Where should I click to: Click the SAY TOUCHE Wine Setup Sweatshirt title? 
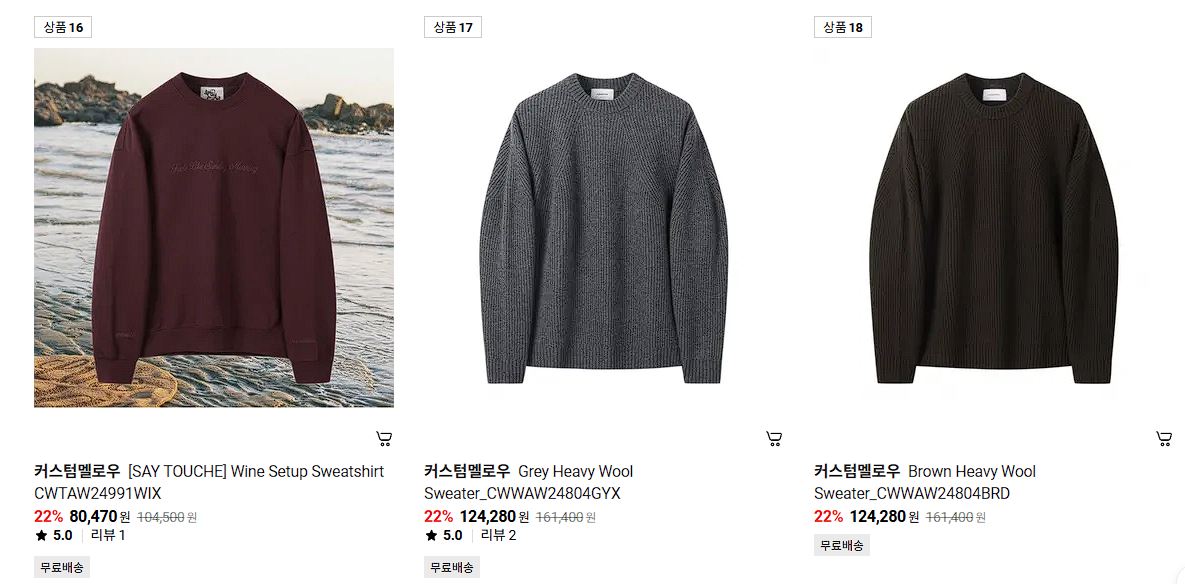(x=209, y=482)
